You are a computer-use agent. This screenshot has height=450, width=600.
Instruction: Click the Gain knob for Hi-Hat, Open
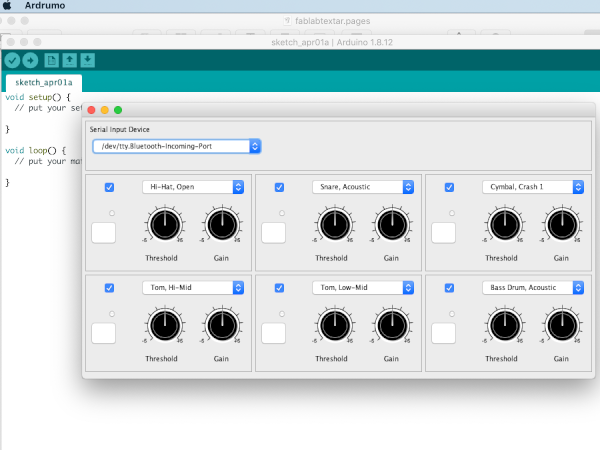[222, 225]
